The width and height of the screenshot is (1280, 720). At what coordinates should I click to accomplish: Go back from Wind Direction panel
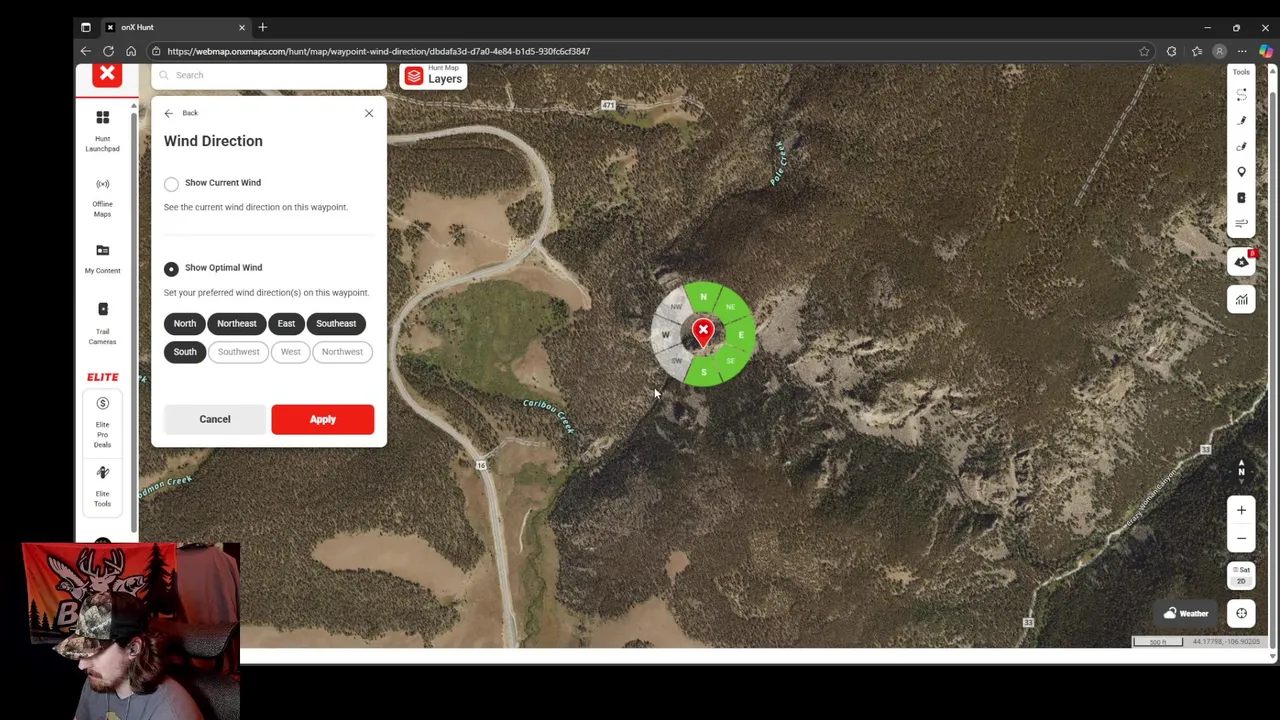(181, 113)
